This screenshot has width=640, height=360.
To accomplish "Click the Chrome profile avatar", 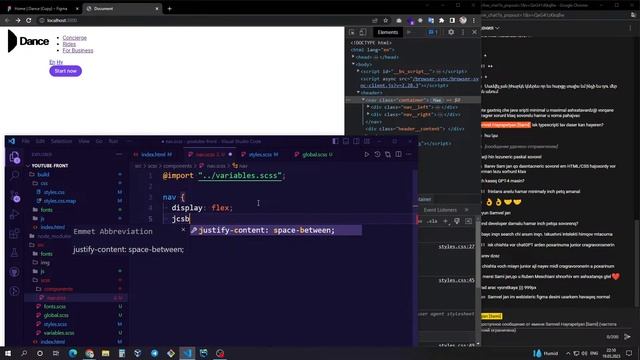I will [463, 20].
